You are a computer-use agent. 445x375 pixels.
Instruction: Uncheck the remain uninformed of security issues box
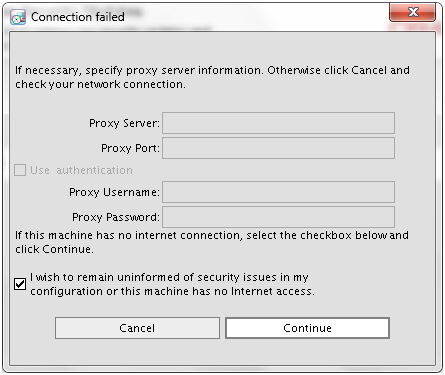click(20, 284)
